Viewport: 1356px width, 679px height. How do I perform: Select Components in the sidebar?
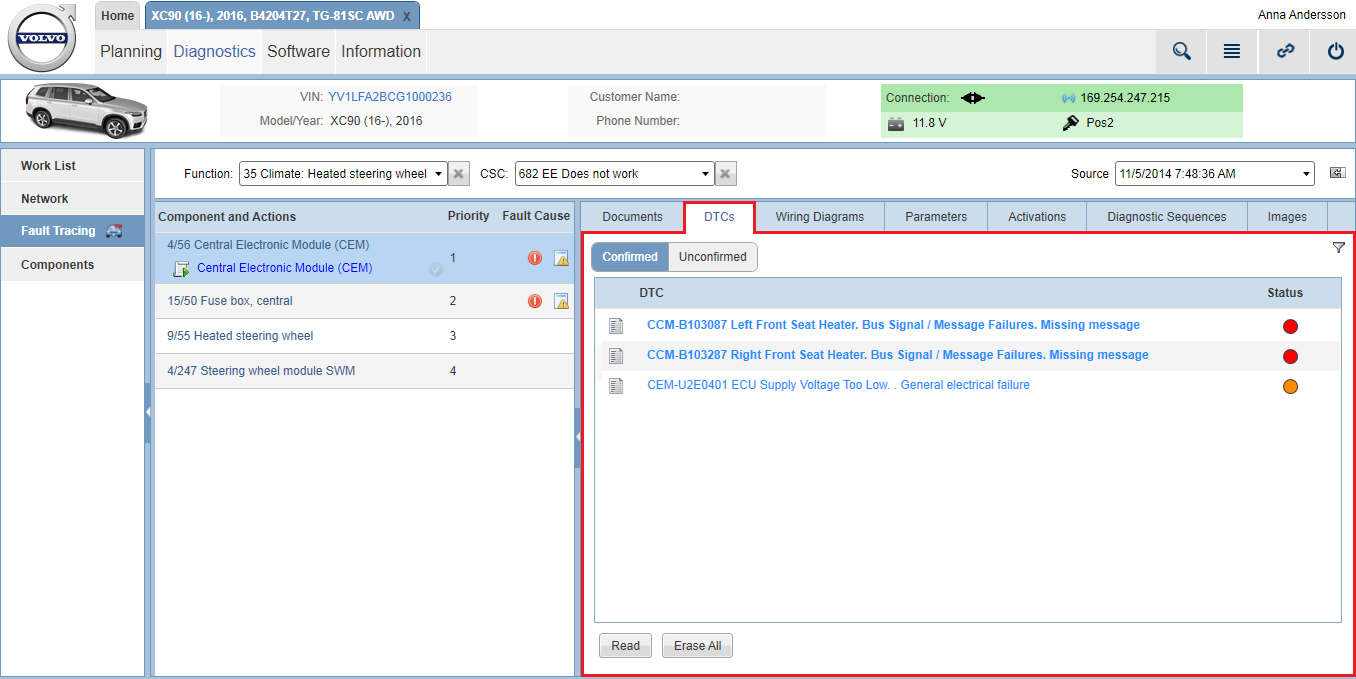tap(73, 265)
